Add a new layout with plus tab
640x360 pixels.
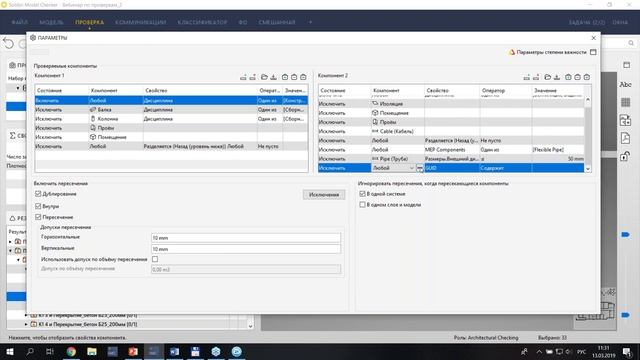point(310,22)
